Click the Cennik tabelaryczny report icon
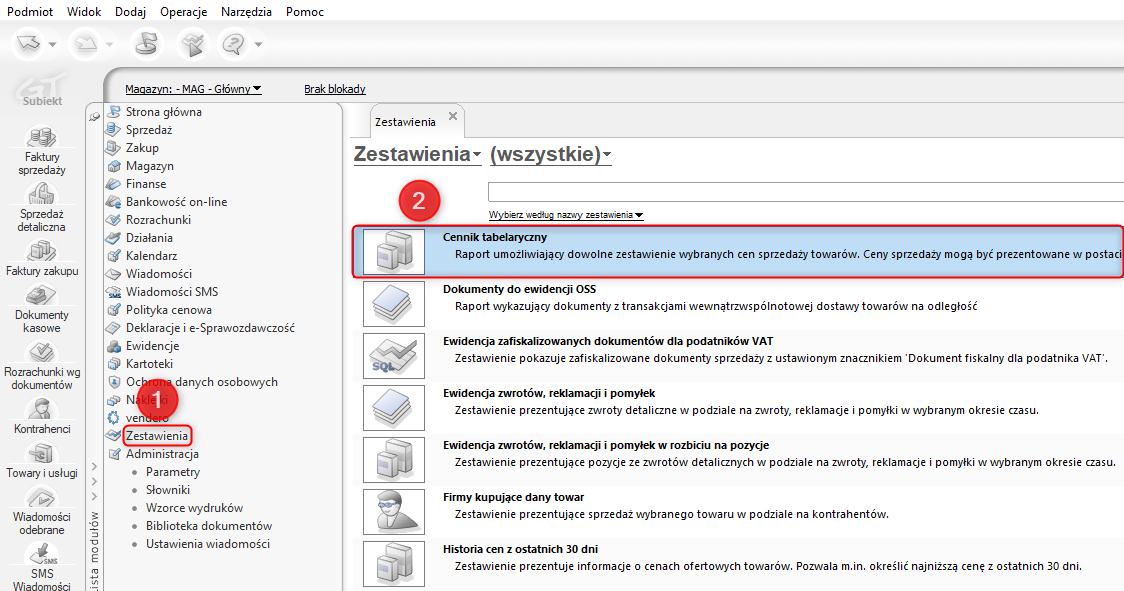 pos(394,252)
